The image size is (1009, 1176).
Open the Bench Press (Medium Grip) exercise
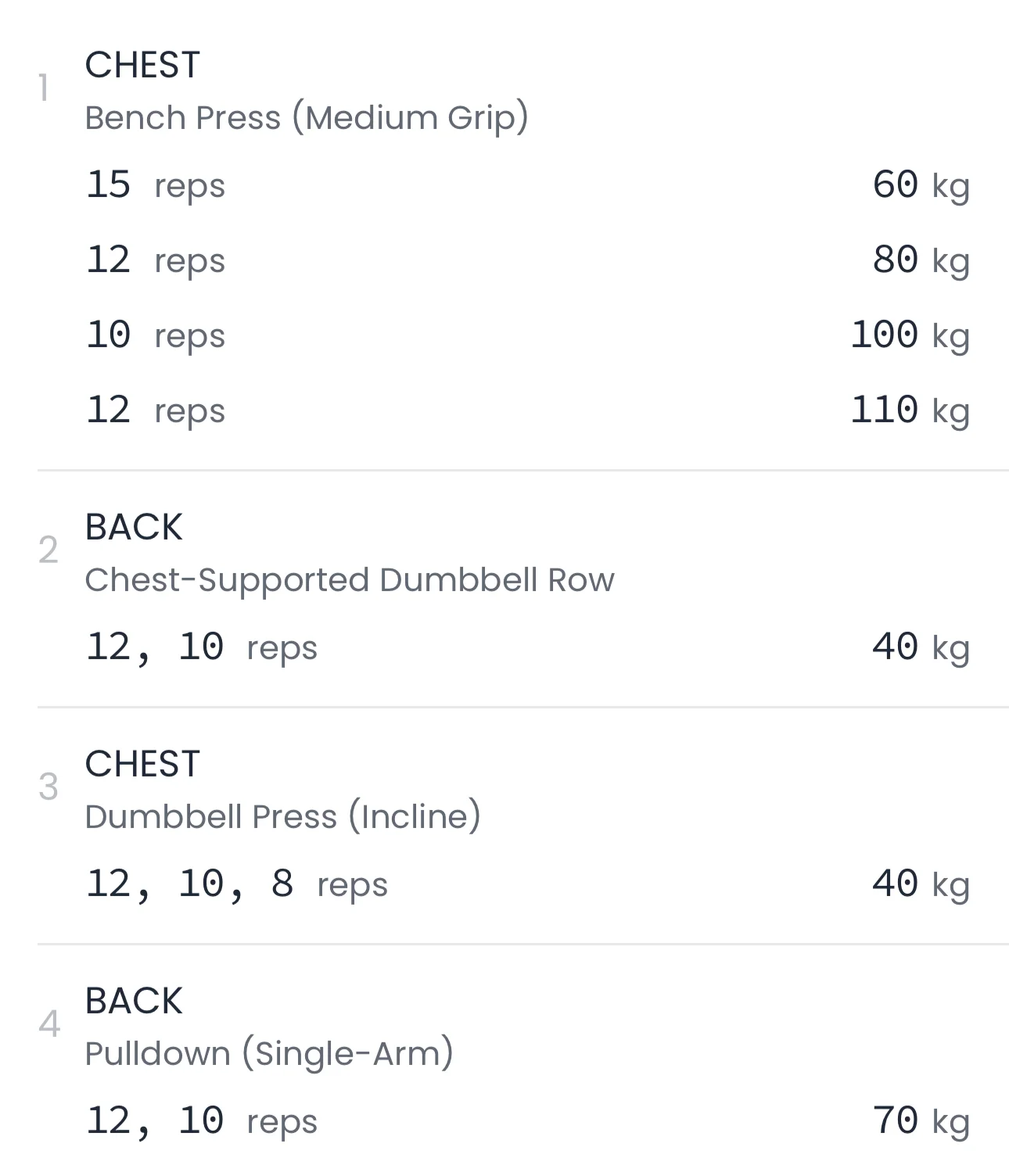306,118
